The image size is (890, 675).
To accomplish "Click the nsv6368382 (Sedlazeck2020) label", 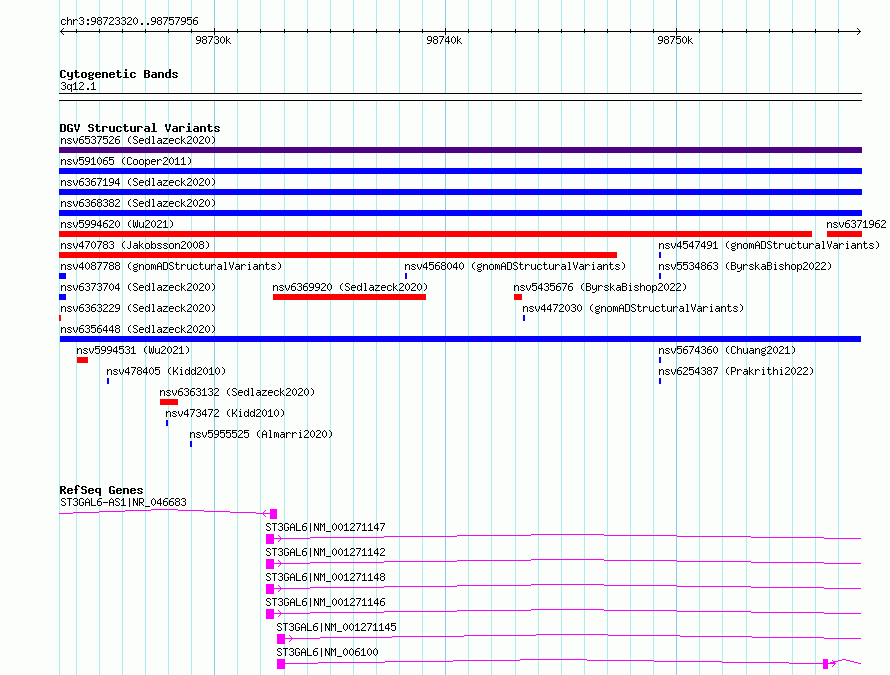I will tap(138, 203).
